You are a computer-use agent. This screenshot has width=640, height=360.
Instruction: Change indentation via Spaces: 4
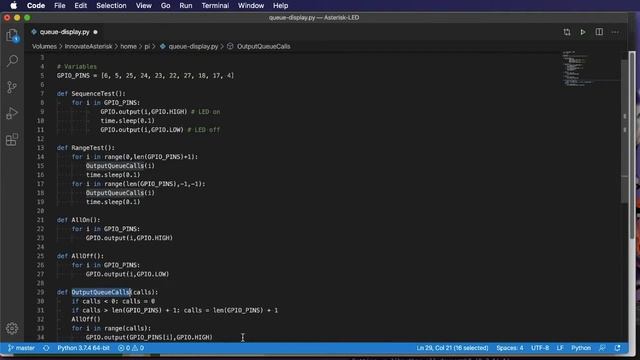(510, 348)
